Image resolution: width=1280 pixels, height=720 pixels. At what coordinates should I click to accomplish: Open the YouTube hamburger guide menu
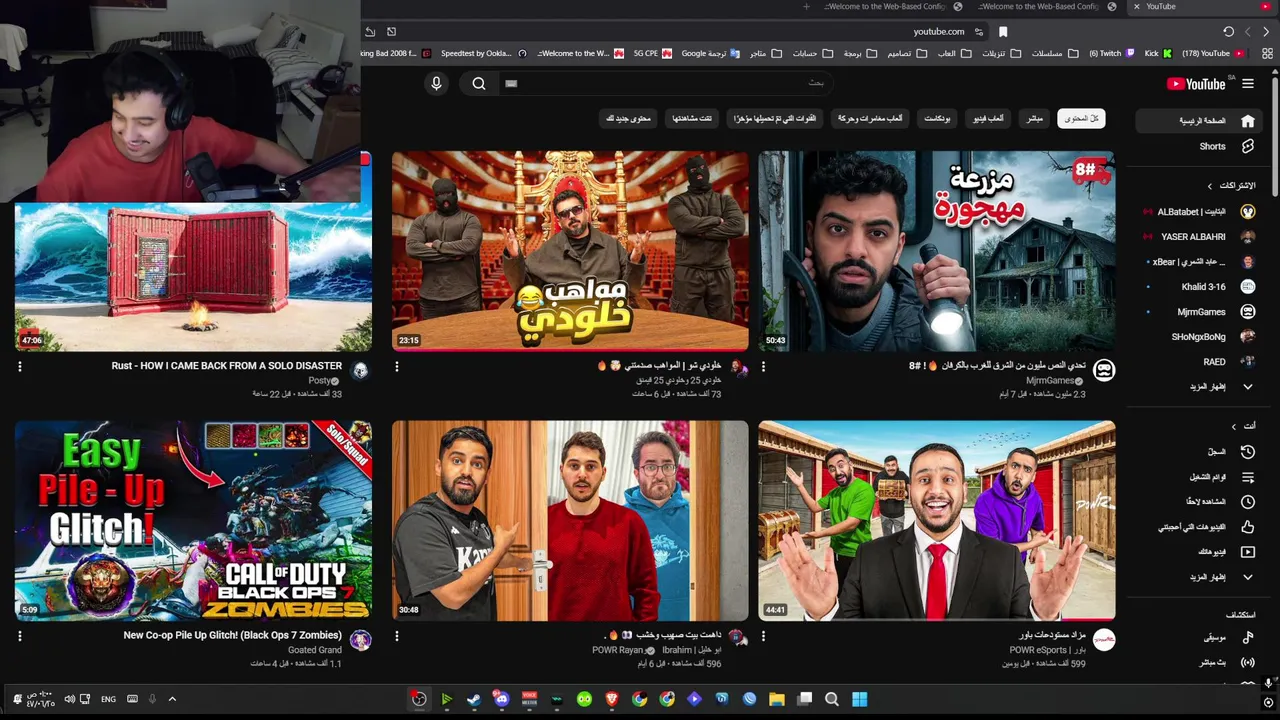(x=1247, y=84)
